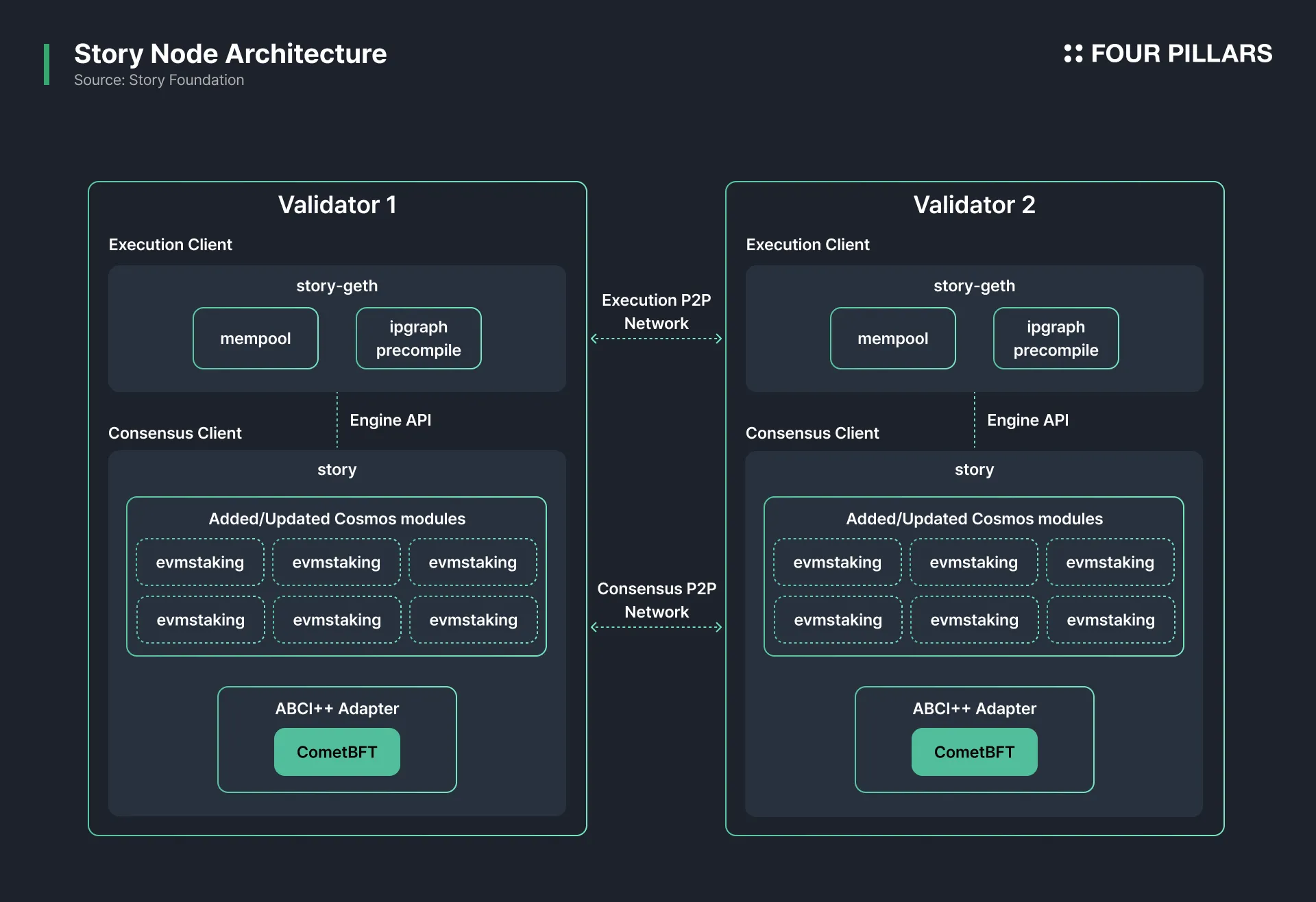
Task: Click the CometBFT button in Validator 1
Action: pos(337,752)
